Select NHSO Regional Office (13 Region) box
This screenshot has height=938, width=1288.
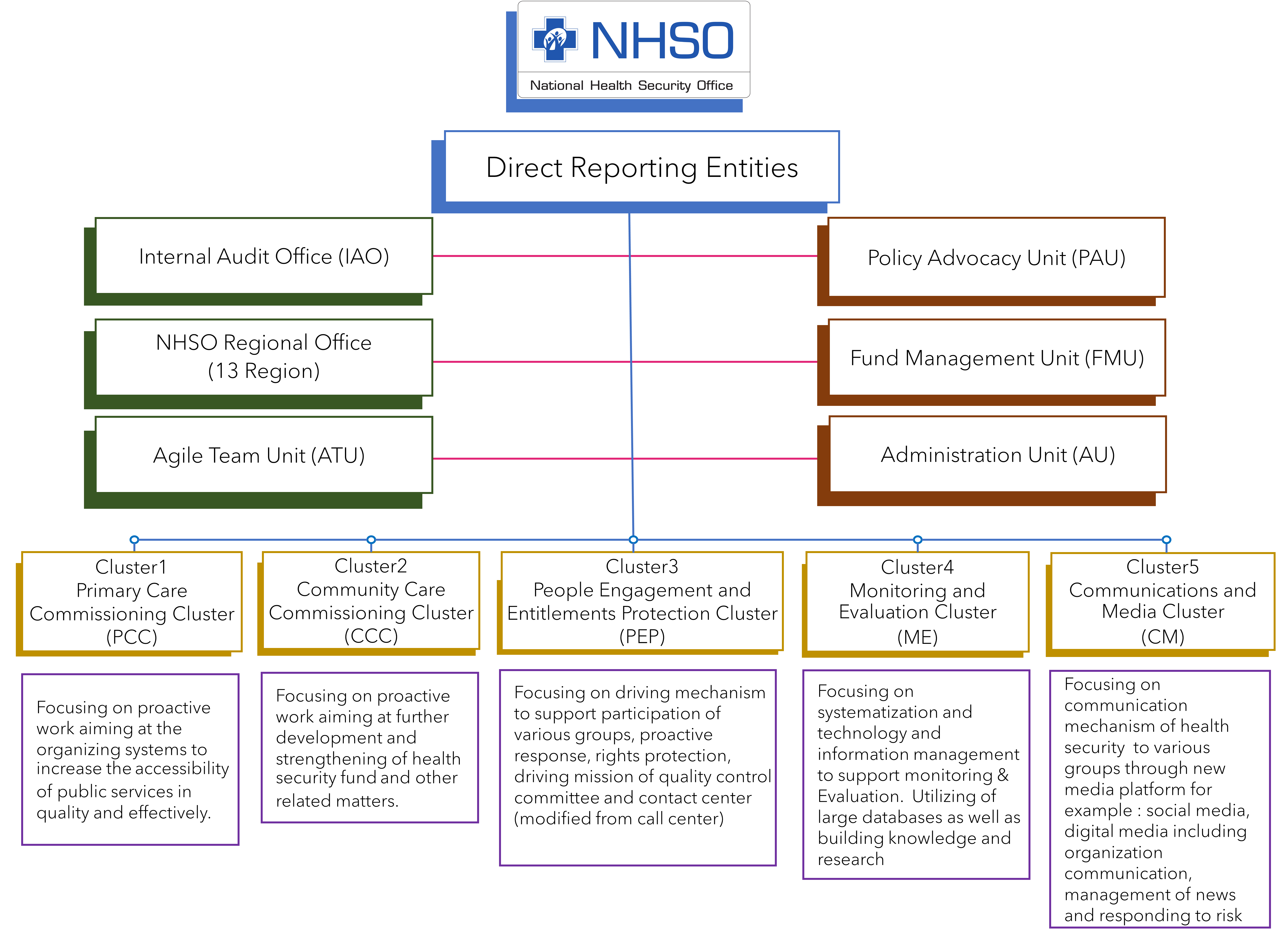click(x=264, y=357)
